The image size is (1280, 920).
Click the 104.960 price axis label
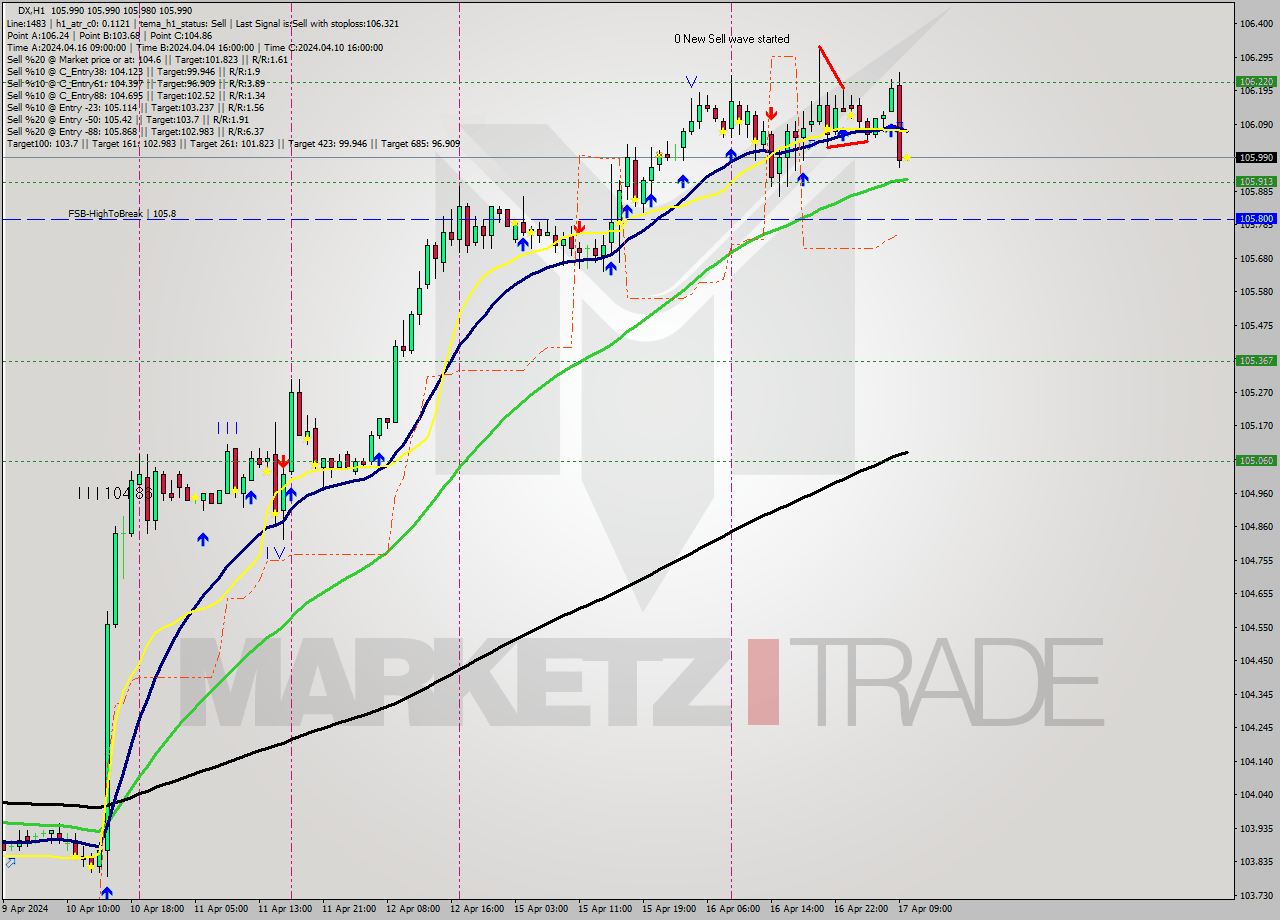pos(1256,493)
